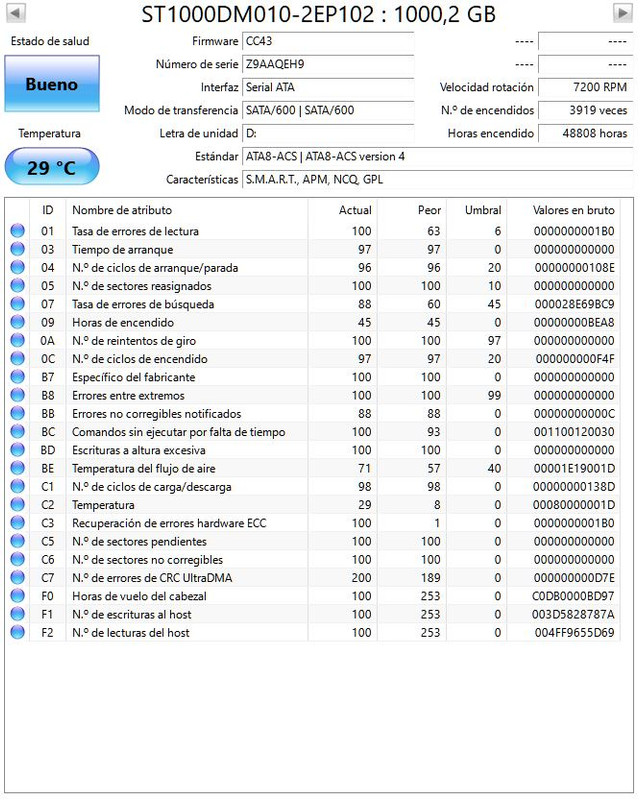Image resolution: width=640 pixels, height=800 pixels.
Task: Click status orb for N.º de sectores pendientes
Action: point(17,541)
